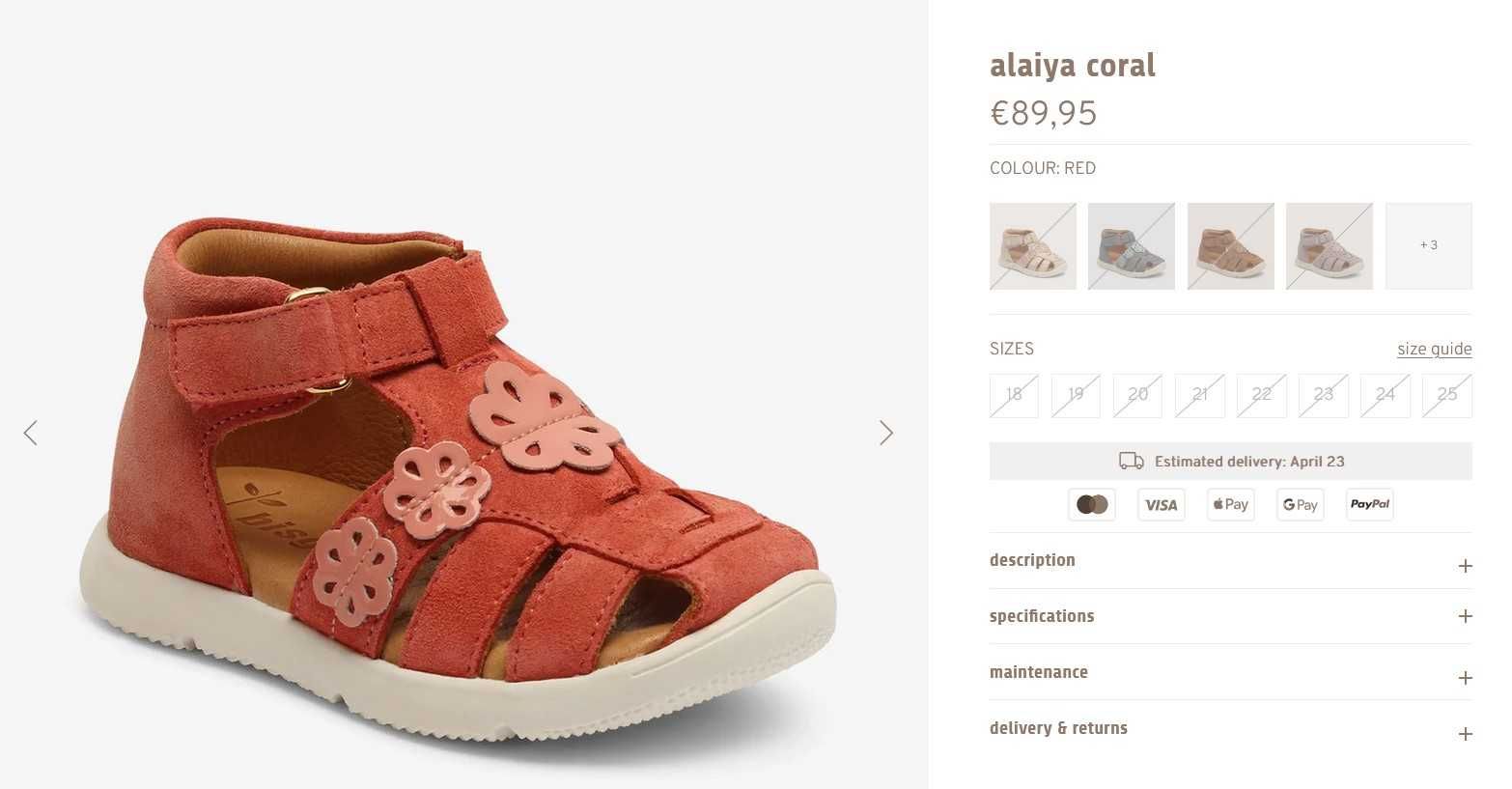Show the +3 more colours

pyautogui.click(x=1429, y=245)
